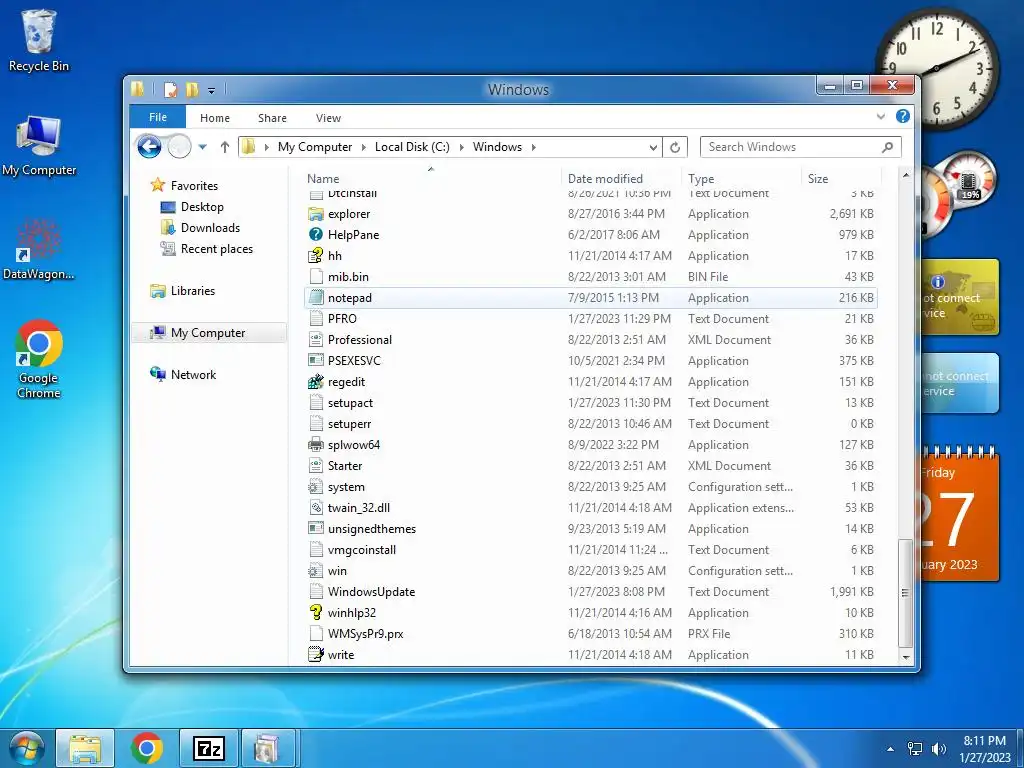Viewport: 1024px width, 768px height.
Task: Open the File ribbon tab
Action: click(158, 117)
